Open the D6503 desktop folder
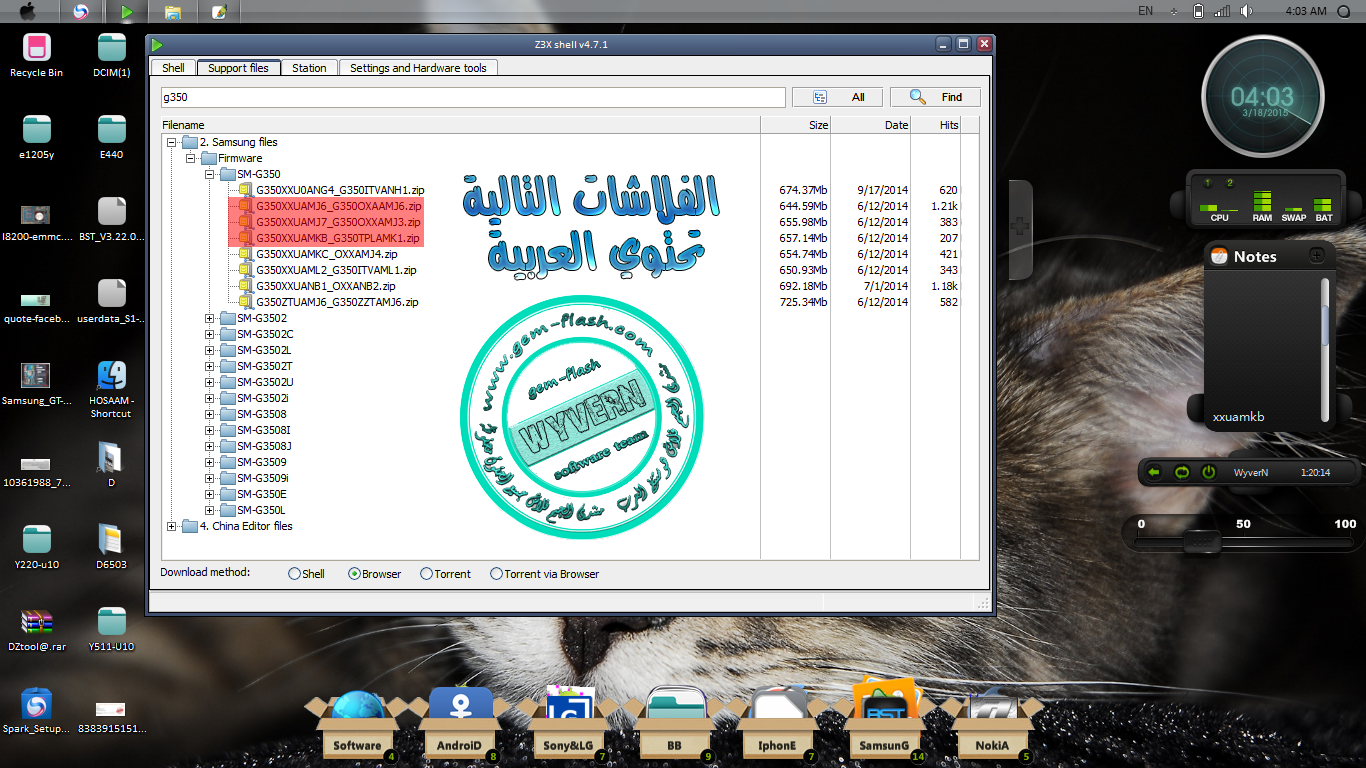 click(x=112, y=547)
